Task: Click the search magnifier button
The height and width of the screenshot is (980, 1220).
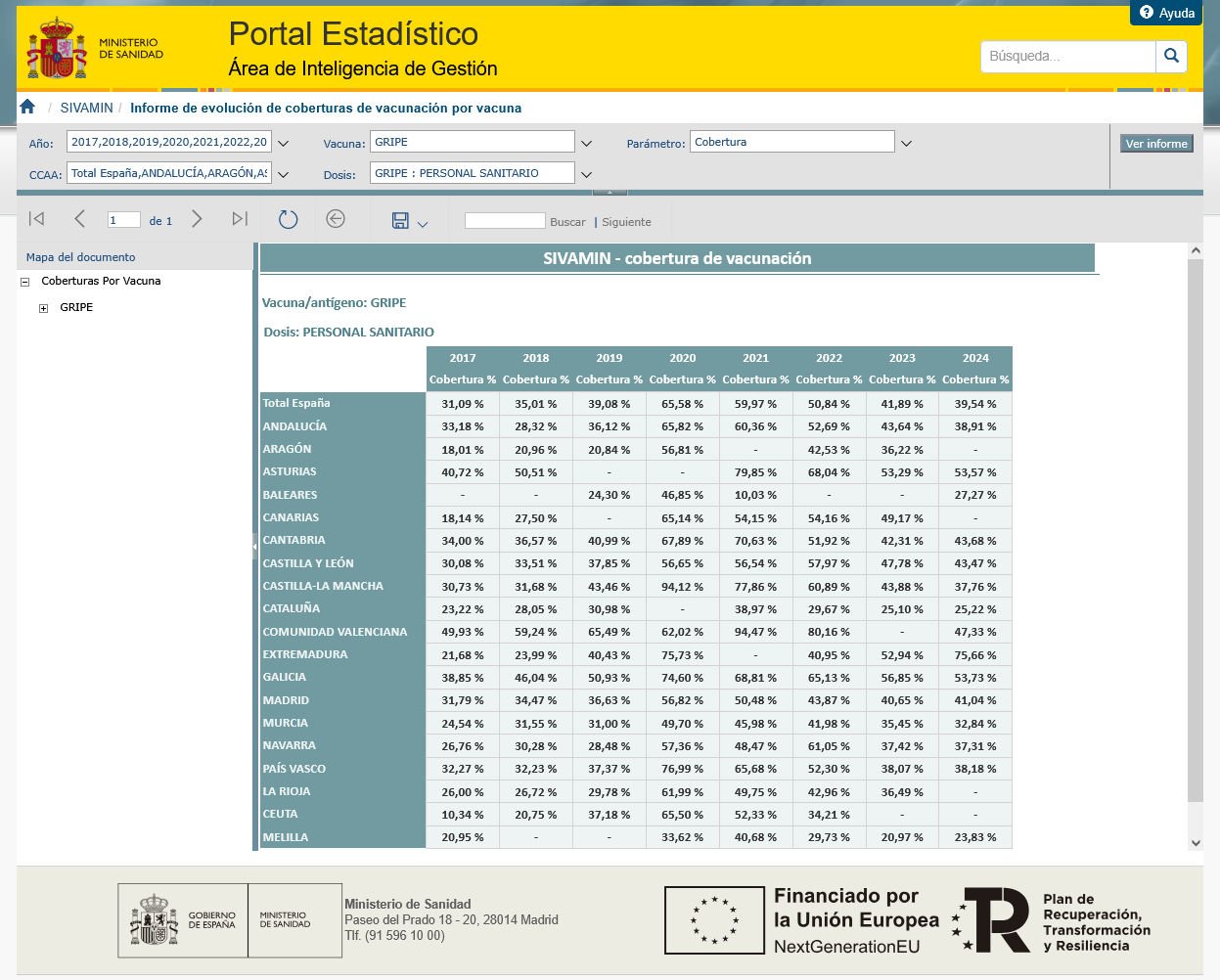Action: tap(1171, 56)
